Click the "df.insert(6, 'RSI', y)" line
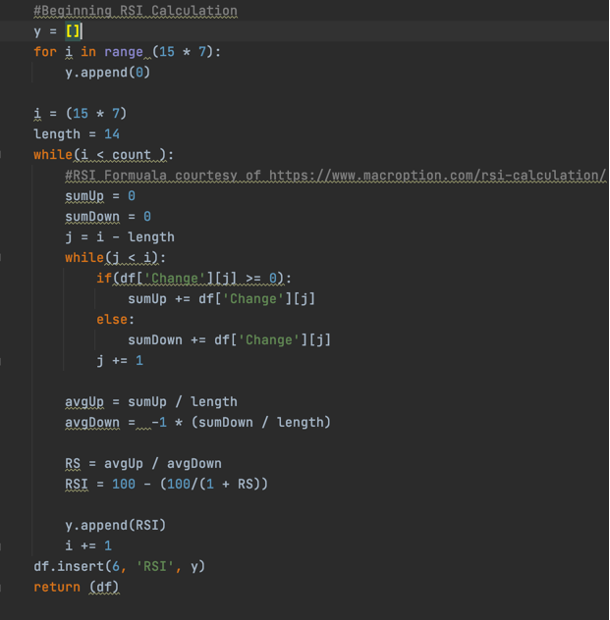This screenshot has height=620, width=610. 119,566
